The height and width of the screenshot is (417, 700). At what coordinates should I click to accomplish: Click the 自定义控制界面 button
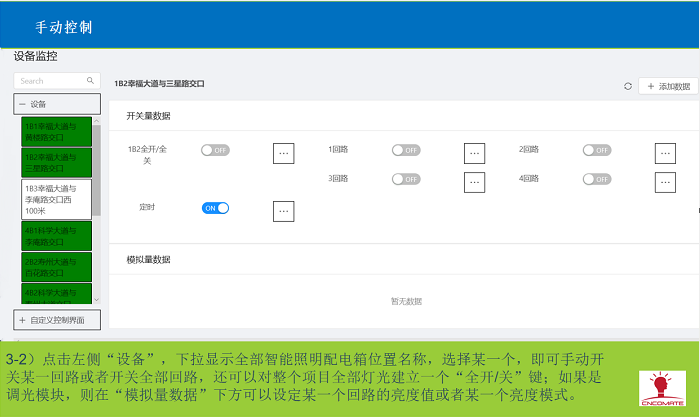pos(57,320)
